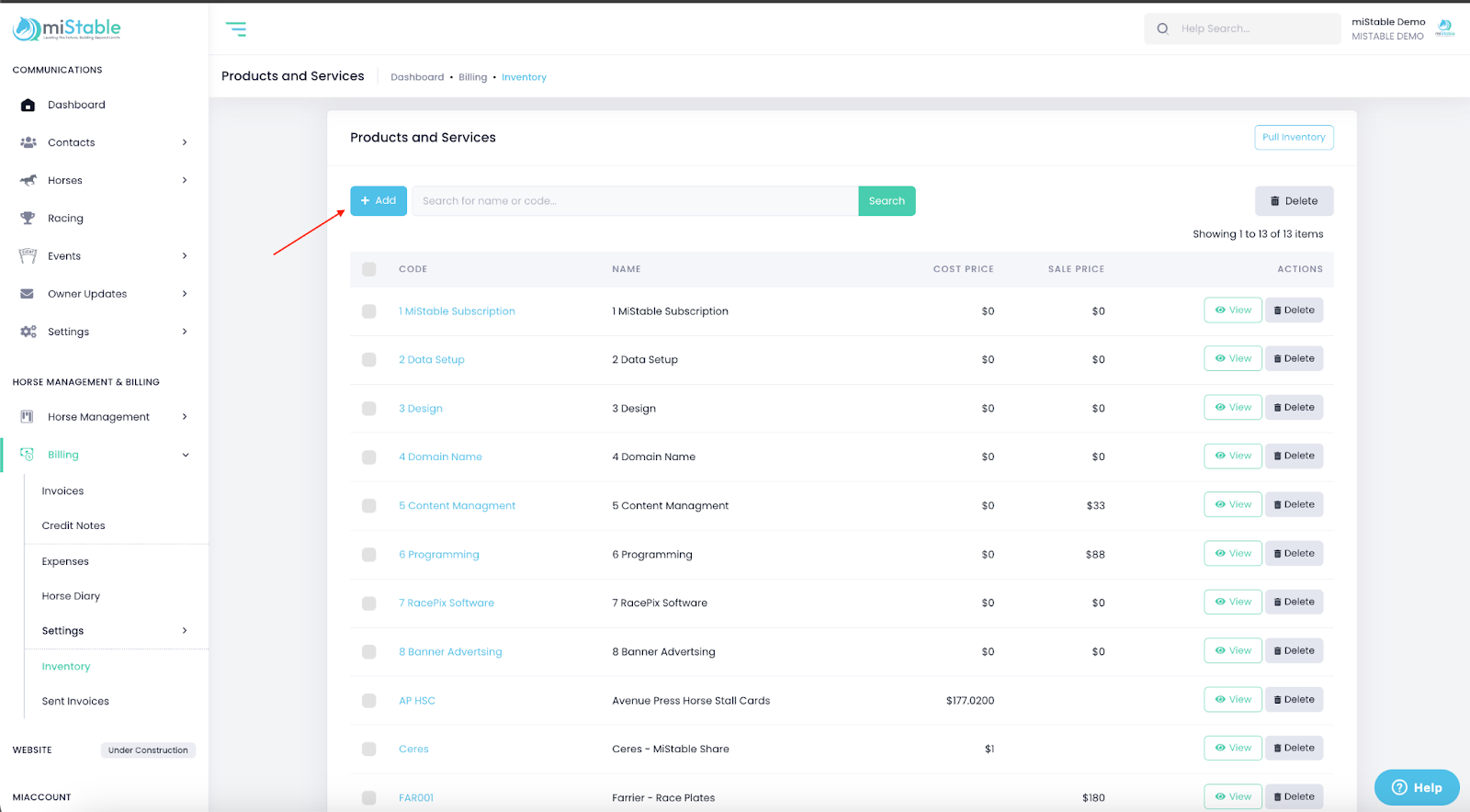Screen dimensions: 1470x812
Task: Check the AP HSC row checkbox
Action: pyautogui.click(x=369, y=701)
